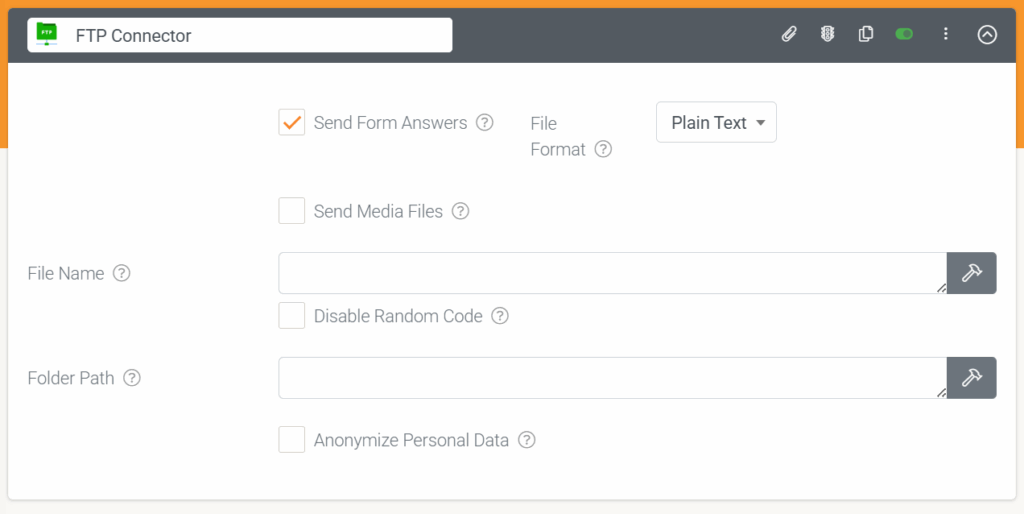The image size is (1024, 514).
Task: Click the duplicate connector copy icon
Action: coord(865,35)
